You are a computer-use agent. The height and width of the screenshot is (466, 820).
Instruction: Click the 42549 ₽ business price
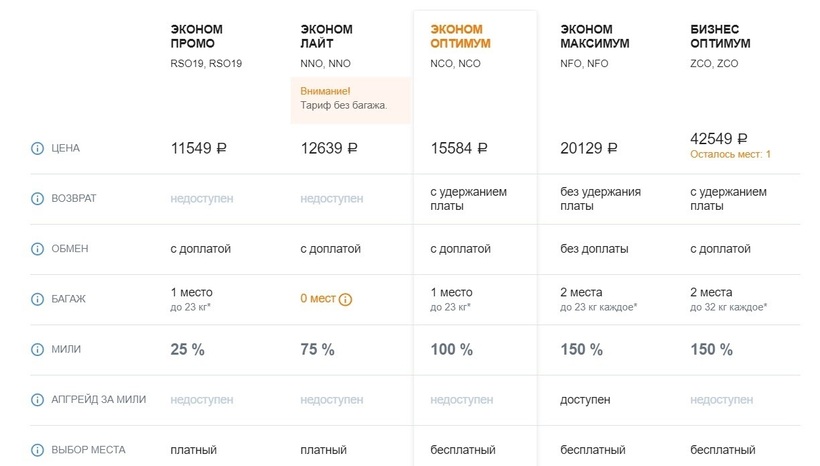719,139
